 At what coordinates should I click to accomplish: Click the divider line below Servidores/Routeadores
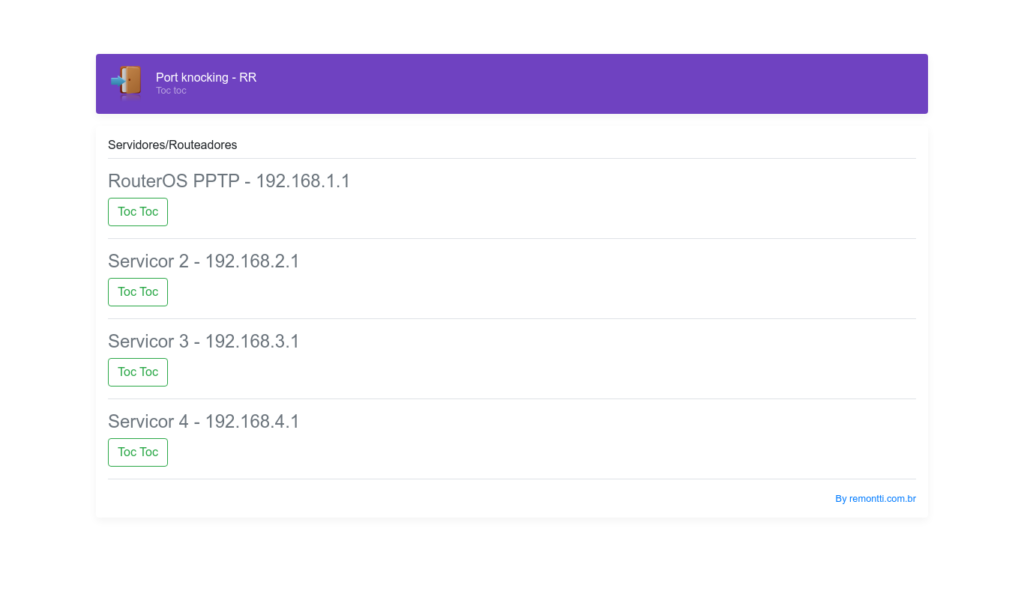[511, 158]
